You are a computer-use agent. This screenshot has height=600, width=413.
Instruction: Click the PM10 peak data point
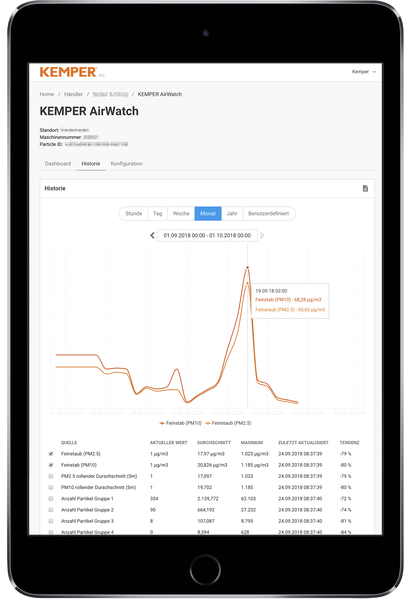coord(248,267)
